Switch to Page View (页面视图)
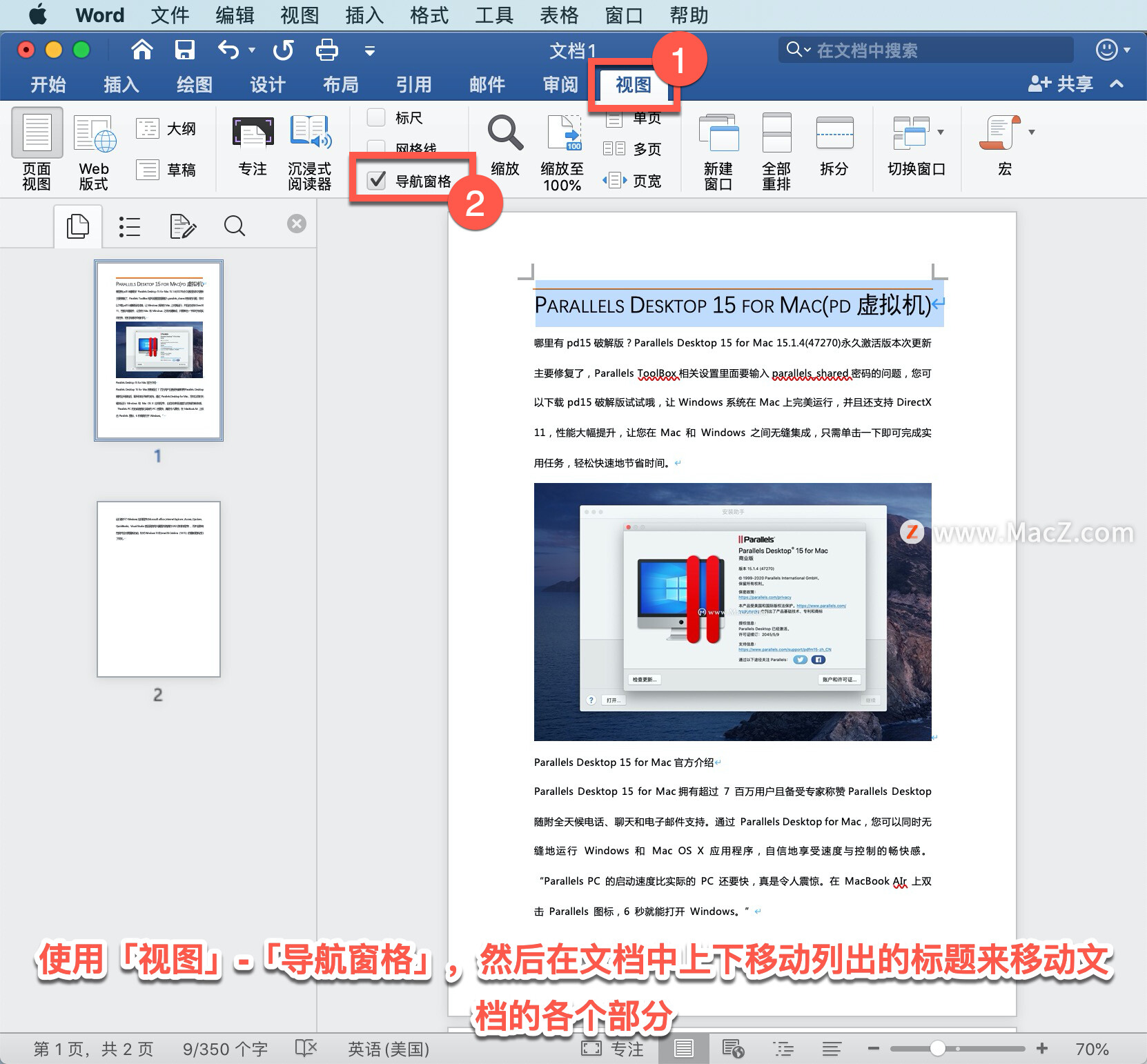Viewport: 1147px width, 1064px height. point(37,149)
